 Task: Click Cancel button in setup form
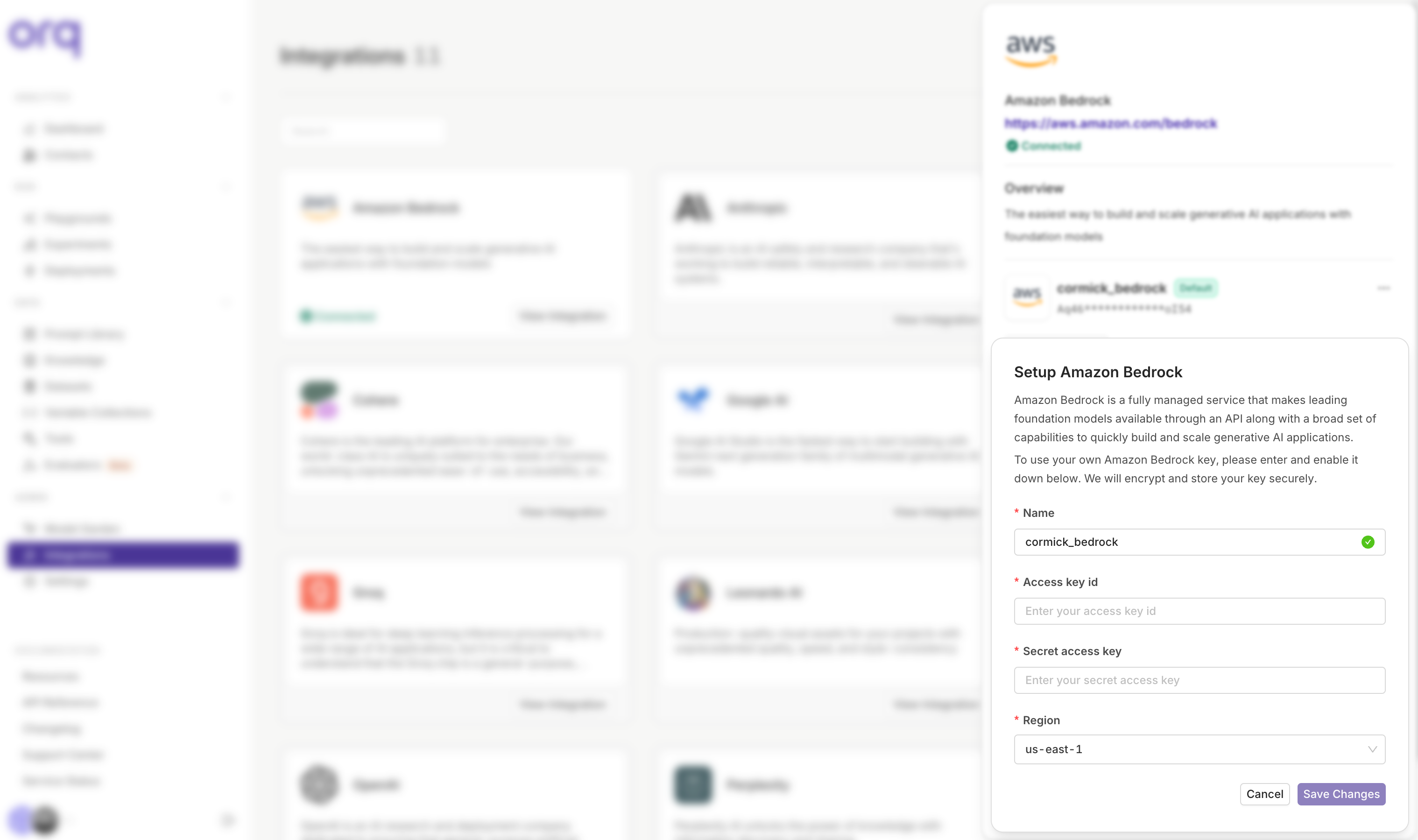click(x=1264, y=794)
